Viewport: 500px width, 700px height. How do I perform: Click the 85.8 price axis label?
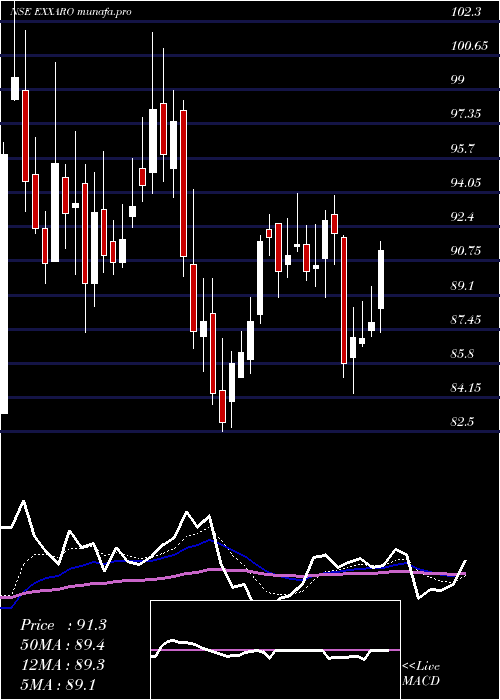462,354
